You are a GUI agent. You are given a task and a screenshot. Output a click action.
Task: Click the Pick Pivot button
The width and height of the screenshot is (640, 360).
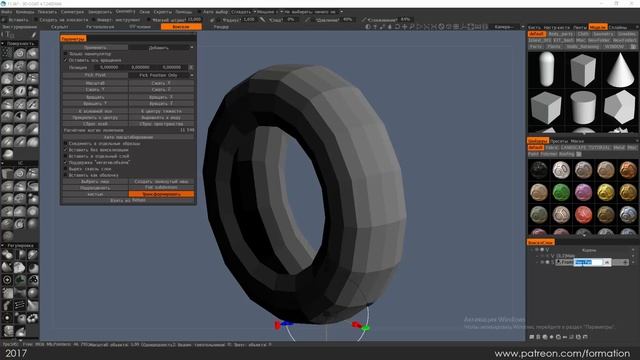(95, 76)
